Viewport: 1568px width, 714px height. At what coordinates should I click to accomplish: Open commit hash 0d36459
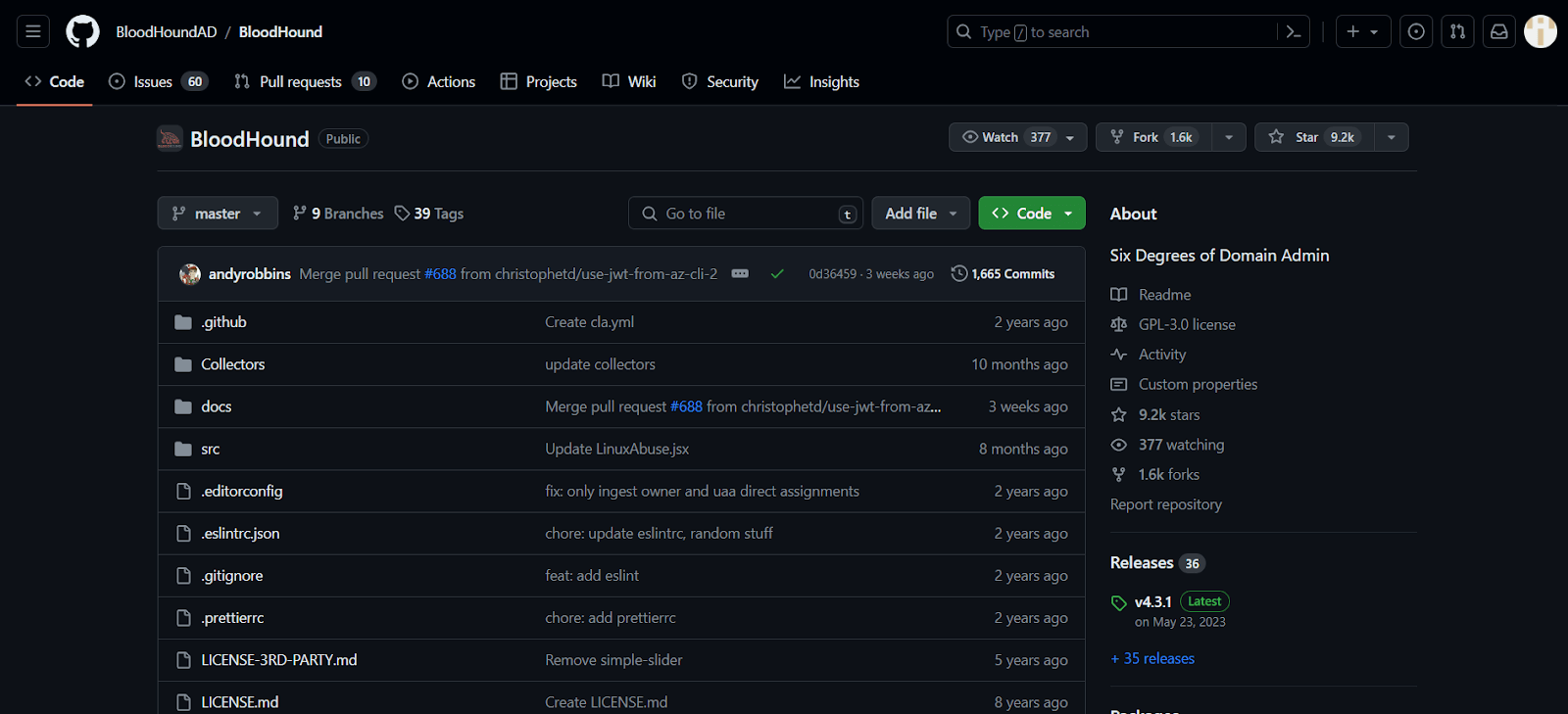[832, 274]
